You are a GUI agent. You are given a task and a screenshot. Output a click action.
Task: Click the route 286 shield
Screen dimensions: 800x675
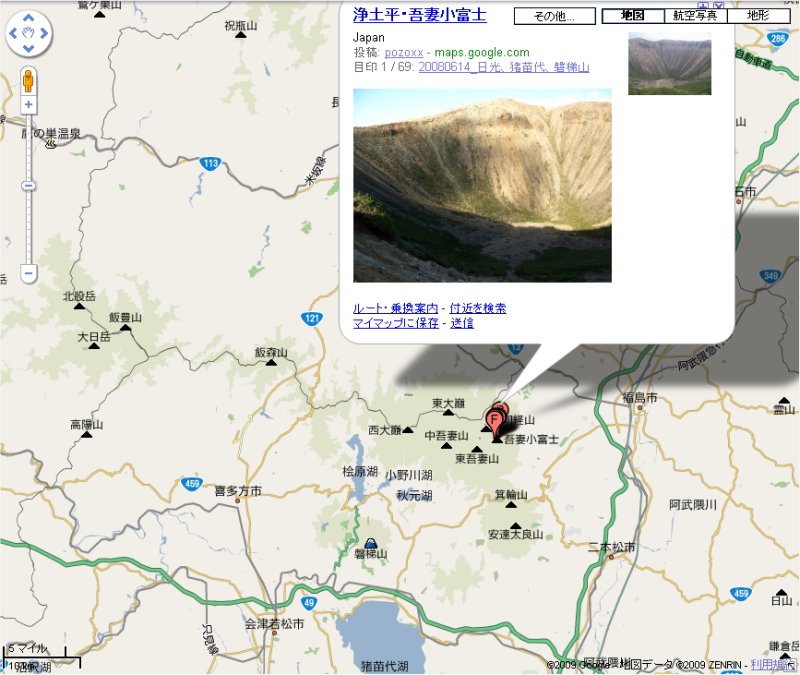tap(778, 38)
